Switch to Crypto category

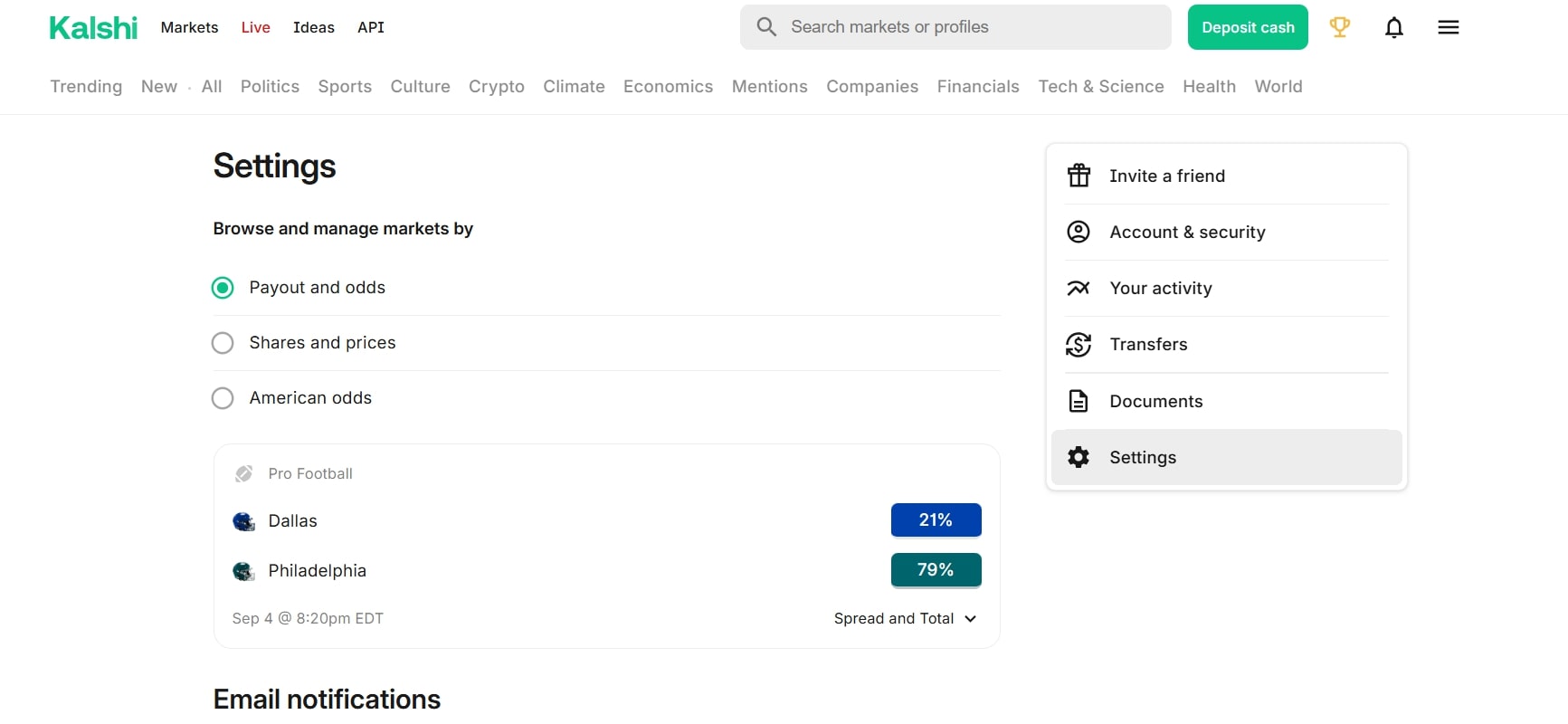pos(497,86)
